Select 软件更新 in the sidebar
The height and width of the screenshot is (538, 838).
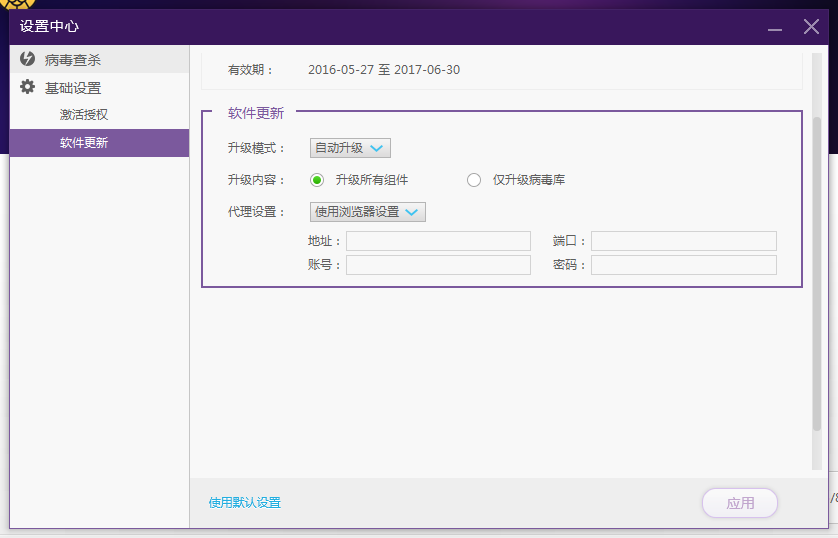pyautogui.click(x=84, y=143)
